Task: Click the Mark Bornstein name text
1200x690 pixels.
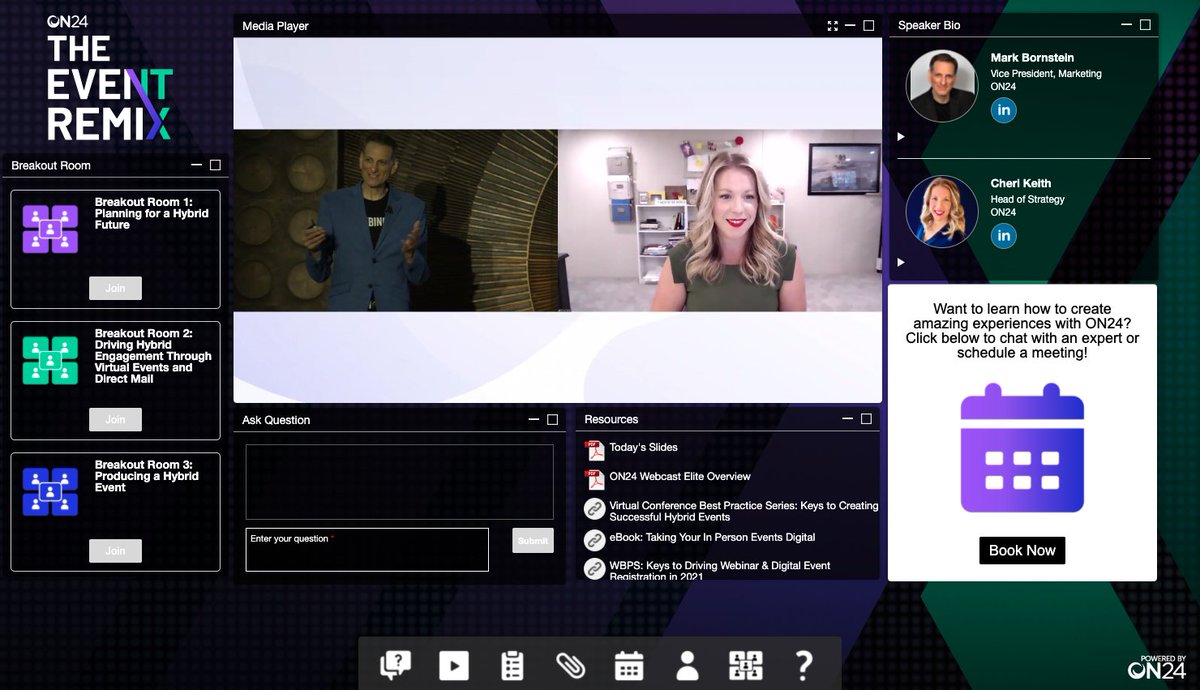Action: point(1032,58)
